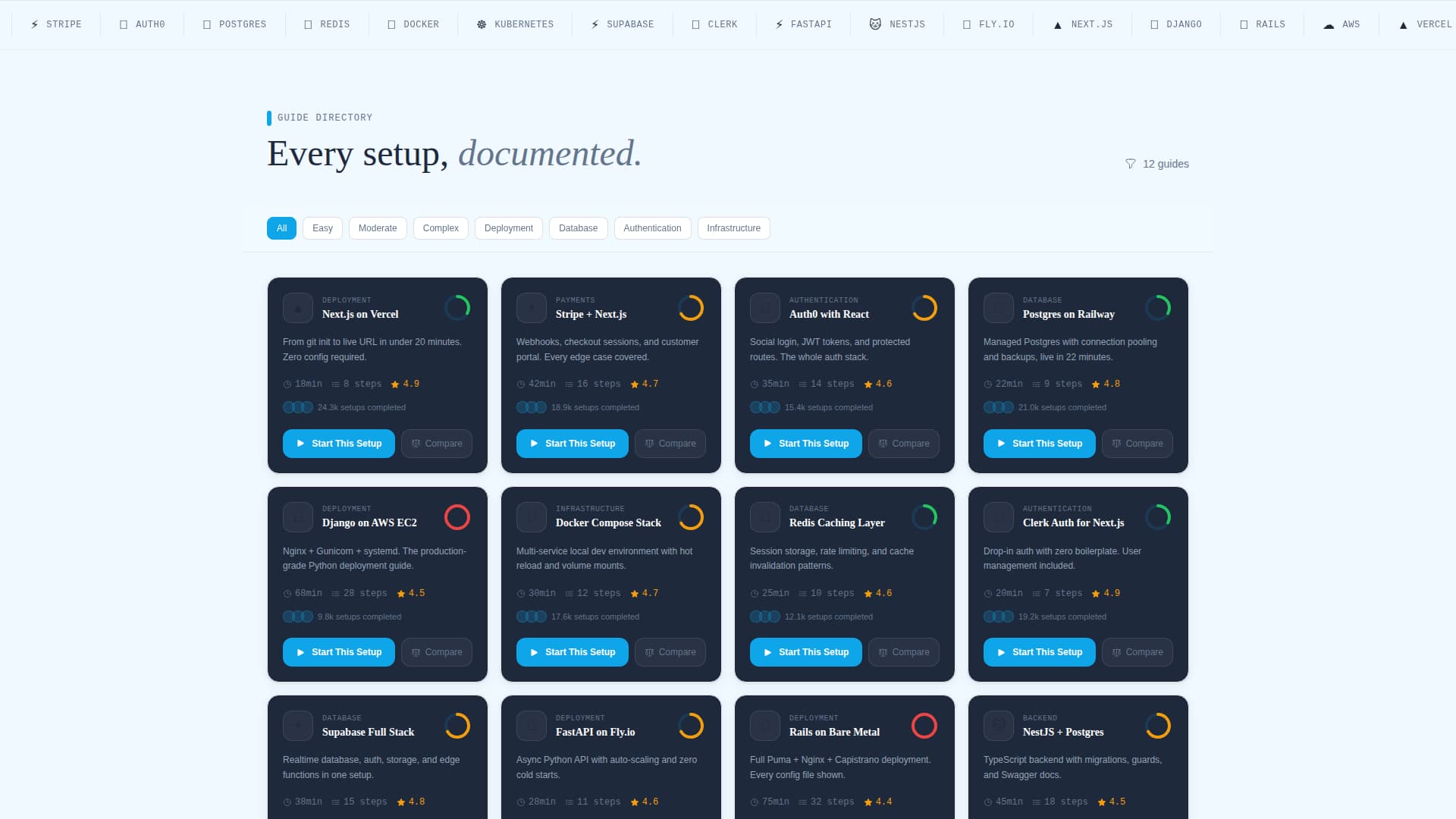This screenshot has height=819, width=1456.
Task: Click the clock icon next to 42min
Action: (521, 384)
